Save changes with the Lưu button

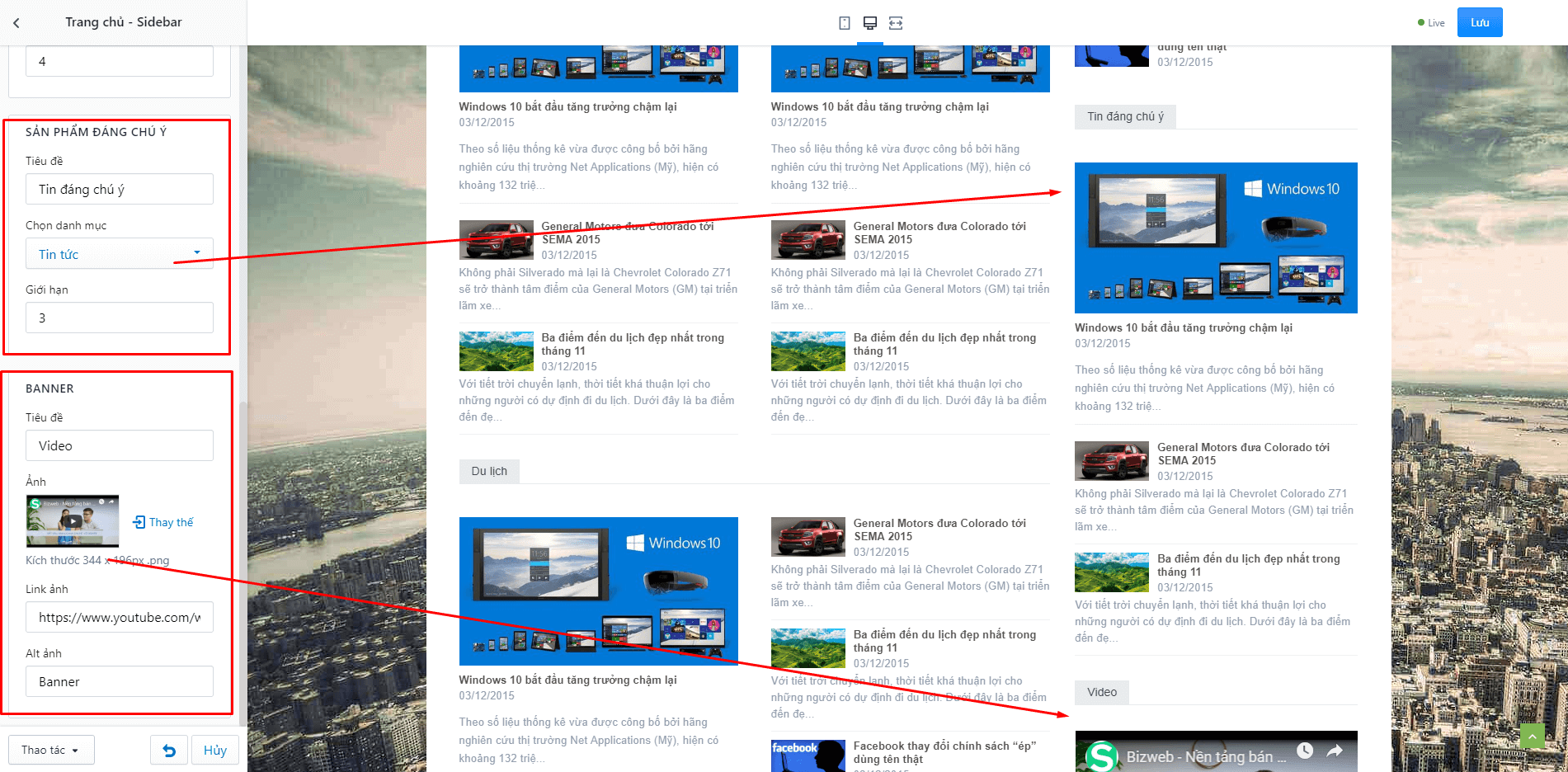click(x=1480, y=22)
